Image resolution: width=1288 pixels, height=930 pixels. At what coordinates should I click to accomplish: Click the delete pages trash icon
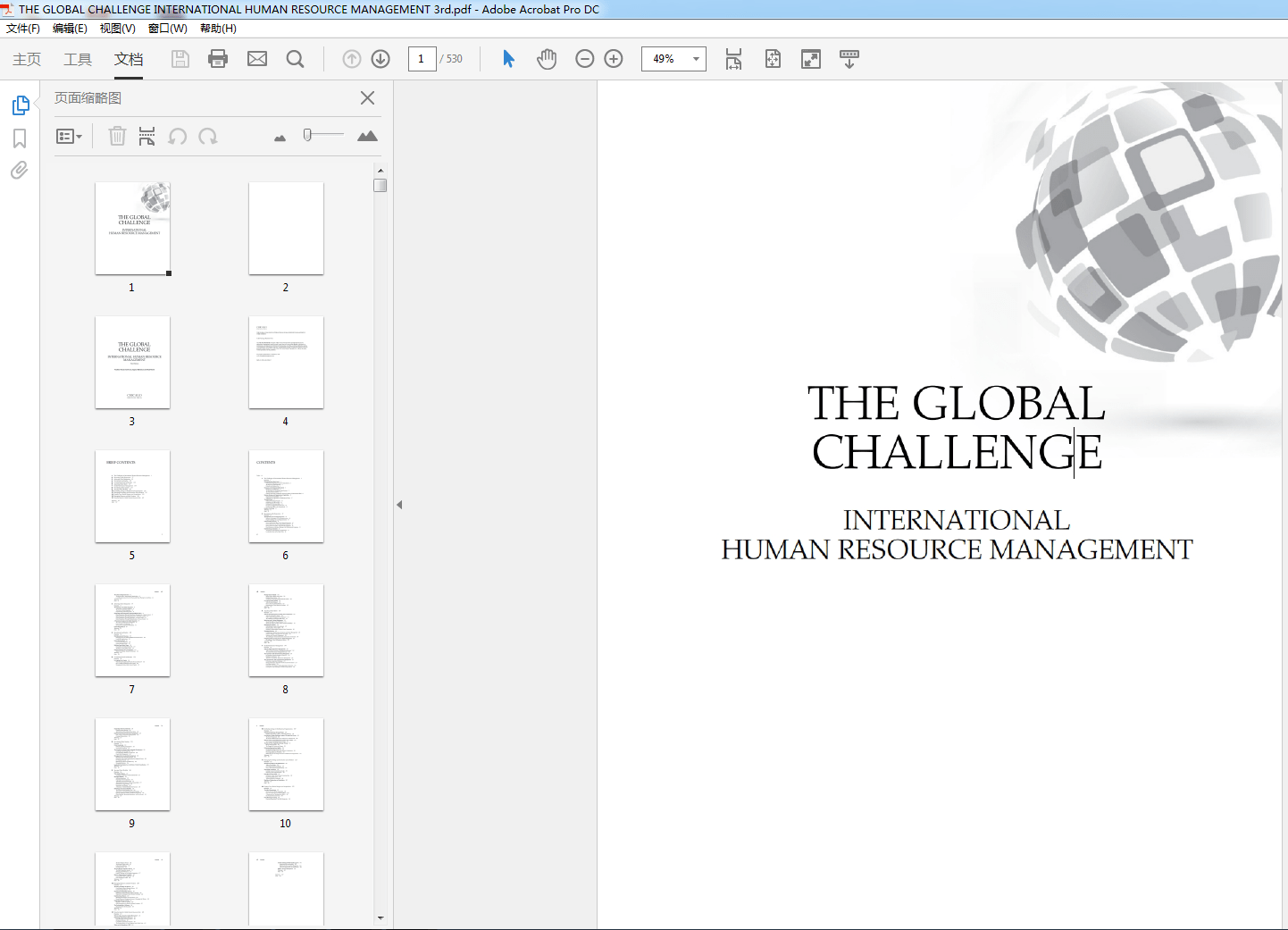pos(117,137)
